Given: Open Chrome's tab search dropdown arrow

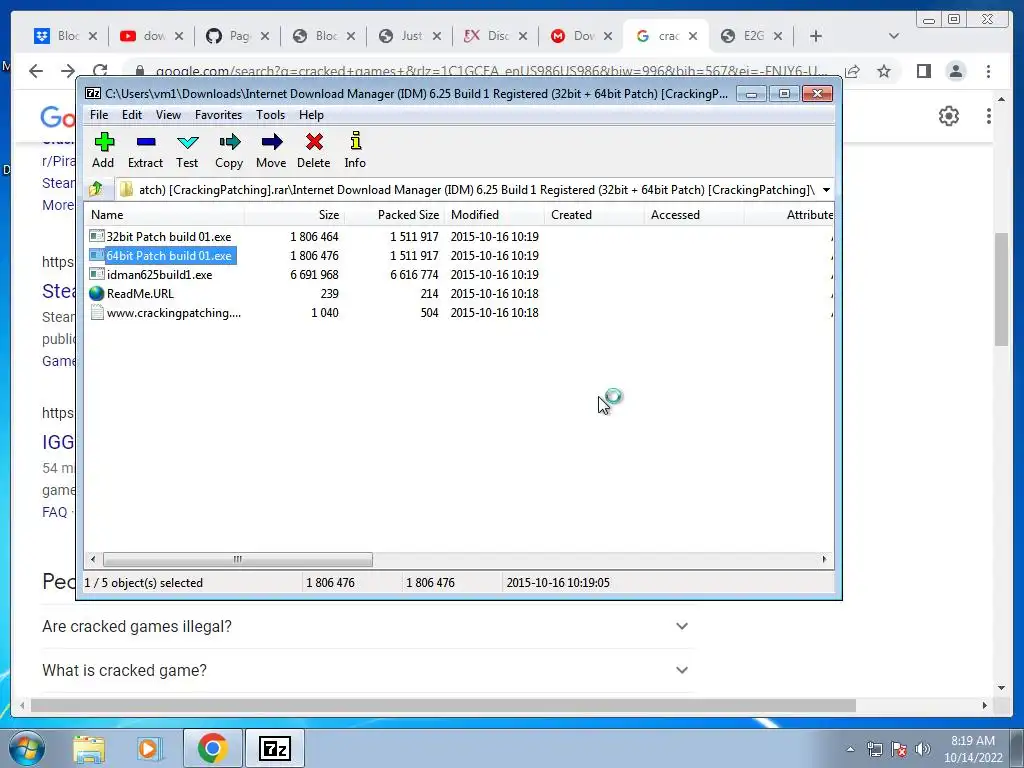Looking at the screenshot, I should [x=893, y=36].
